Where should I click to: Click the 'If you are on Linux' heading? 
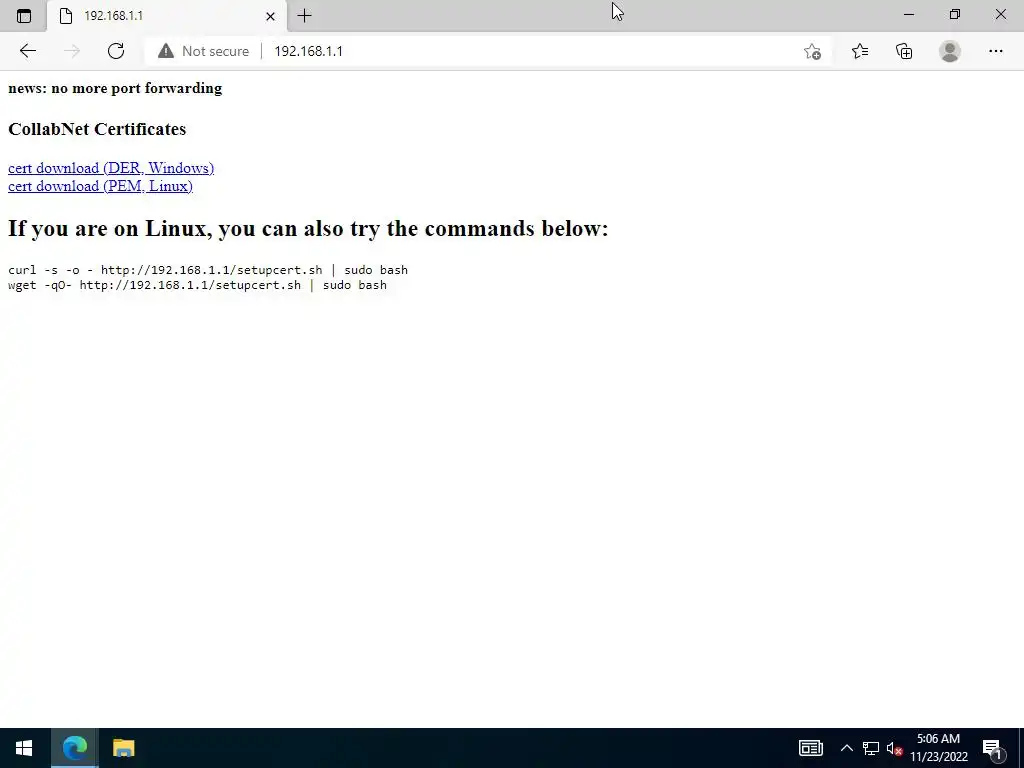(x=308, y=229)
